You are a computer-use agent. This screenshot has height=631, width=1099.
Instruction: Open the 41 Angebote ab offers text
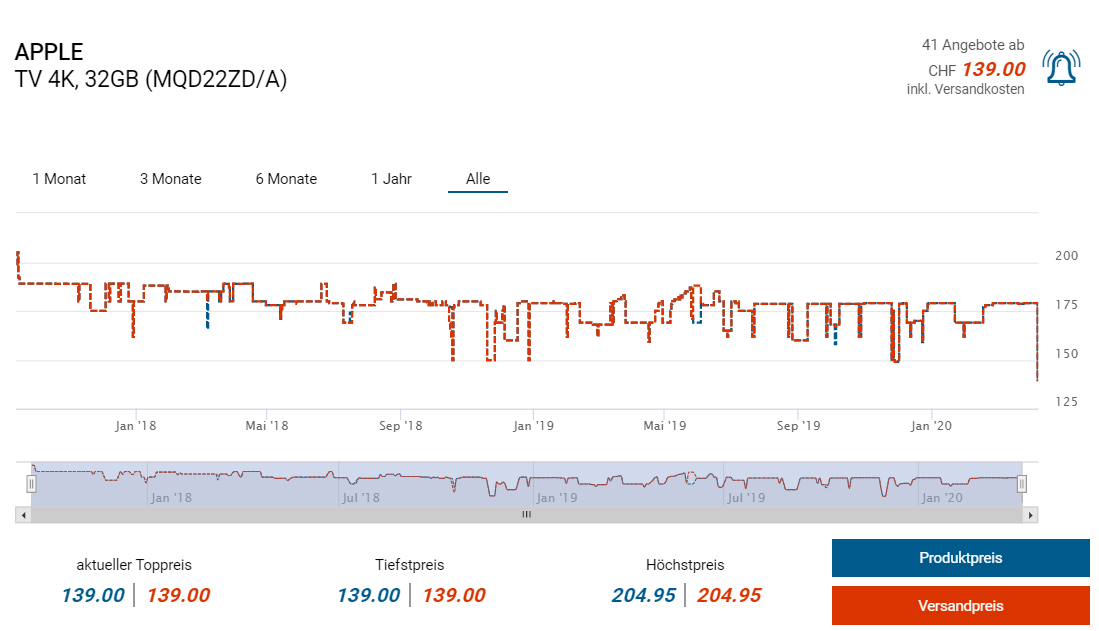pyautogui.click(x=972, y=45)
